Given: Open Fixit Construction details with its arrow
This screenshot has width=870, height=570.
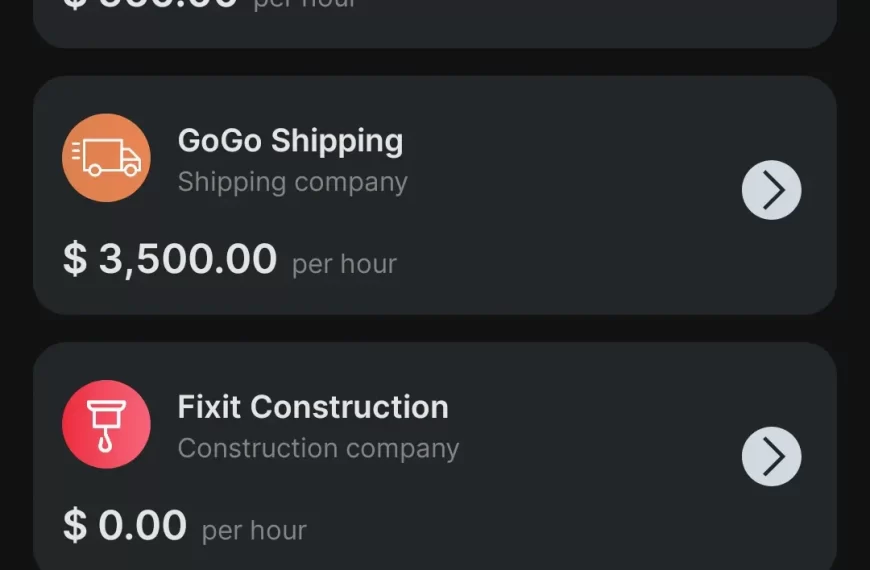Looking at the screenshot, I should (771, 456).
